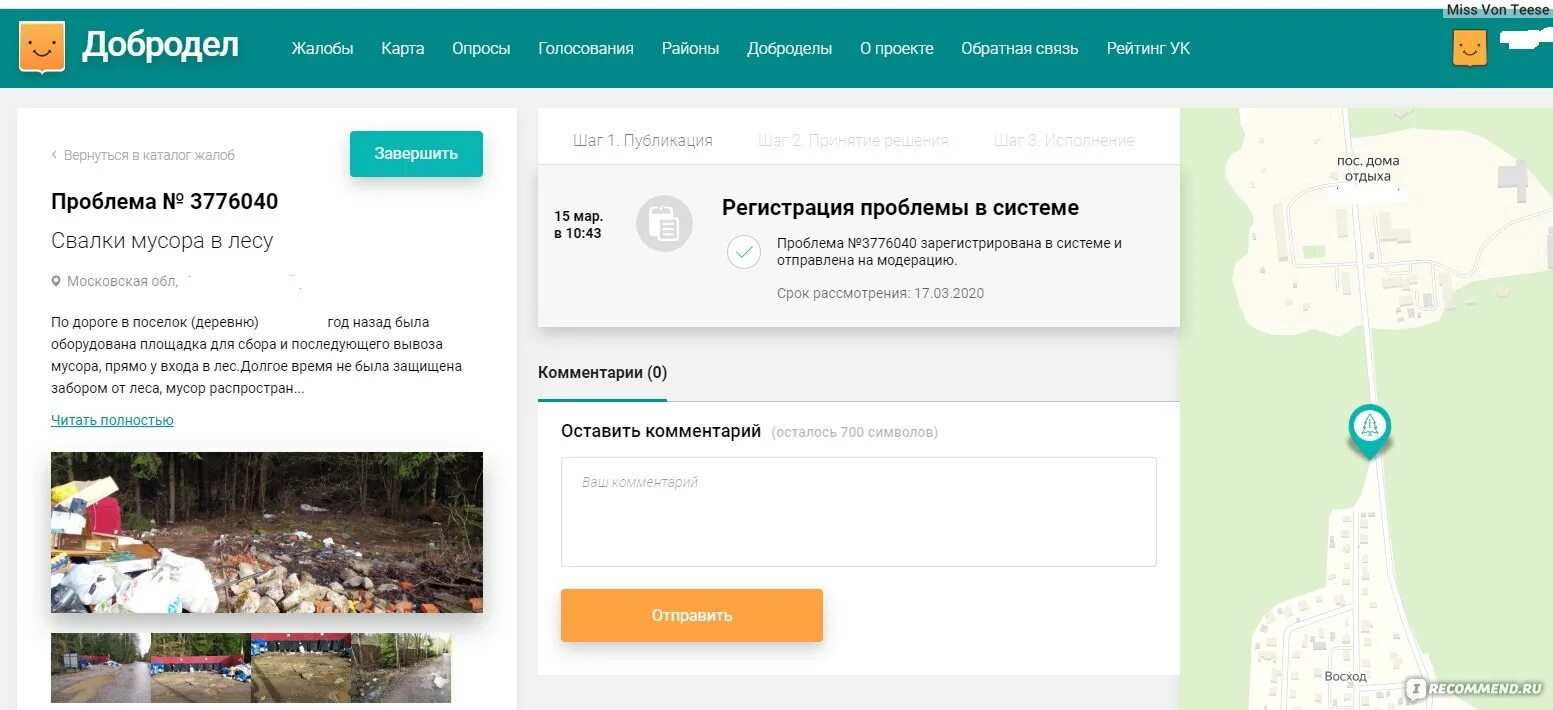The width and height of the screenshot is (1553, 710).
Task: Focus the Ваш комментарий text field
Action: (x=858, y=512)
